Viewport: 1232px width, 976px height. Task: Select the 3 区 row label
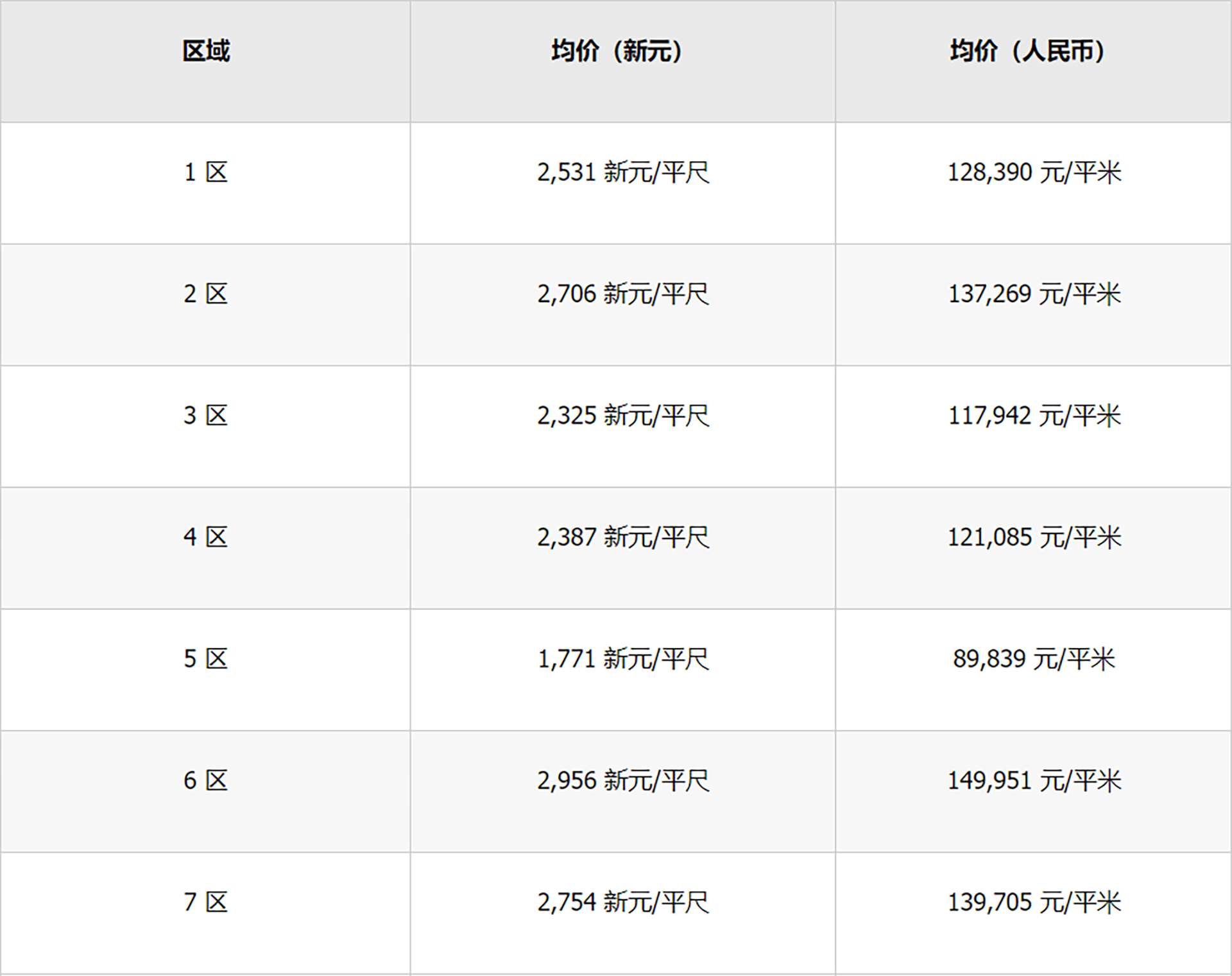pos(205,416)
